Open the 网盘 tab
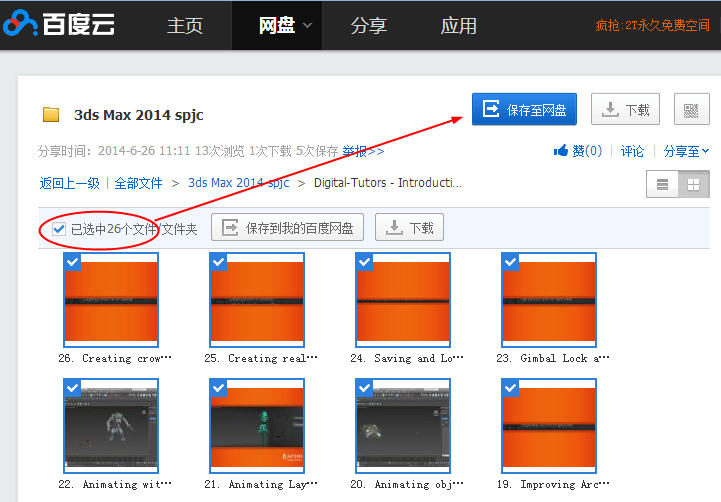 (x=276, y=25)
